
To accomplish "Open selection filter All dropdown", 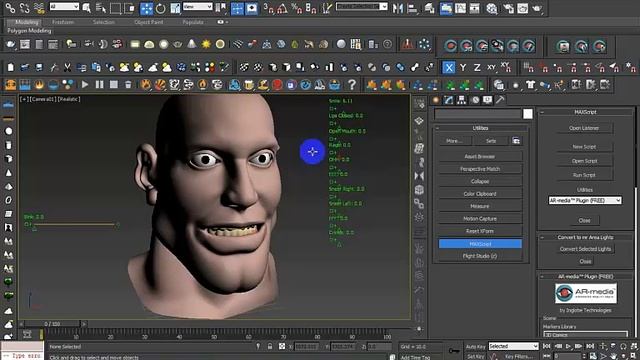I will [x=64, y=7].
